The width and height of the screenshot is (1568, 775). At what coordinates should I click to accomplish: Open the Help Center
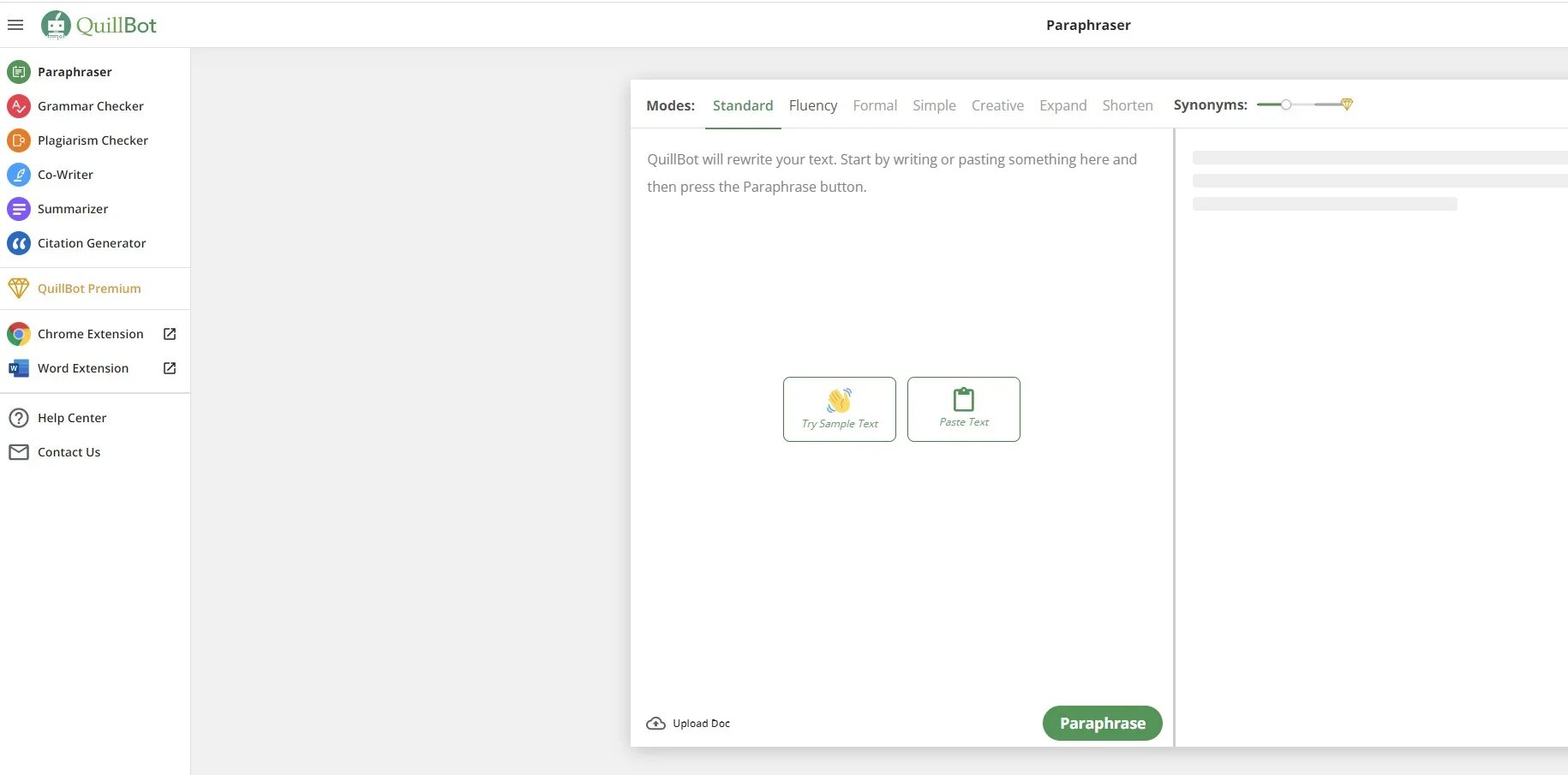point(72,418)
